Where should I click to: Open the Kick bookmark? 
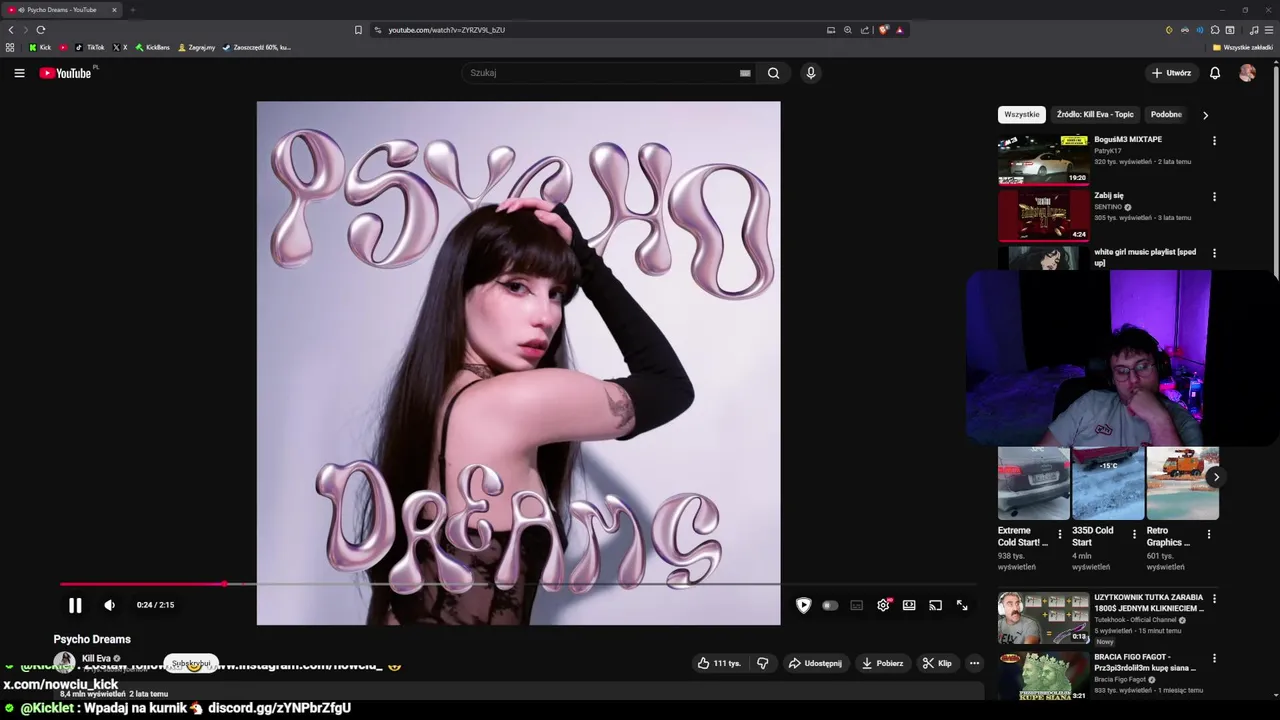pyautogui.click(x=39, y=47)
